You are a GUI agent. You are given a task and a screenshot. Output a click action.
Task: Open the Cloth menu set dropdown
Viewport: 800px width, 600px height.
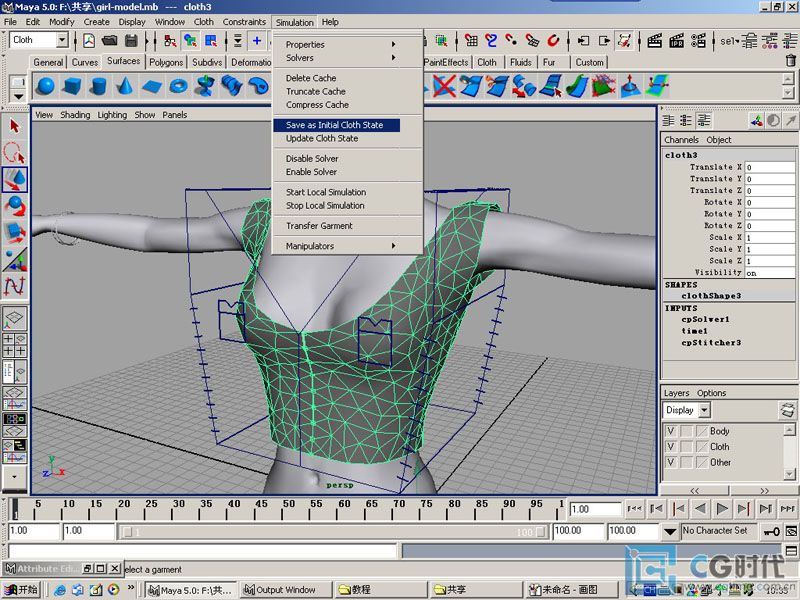(x=62, y=40)
